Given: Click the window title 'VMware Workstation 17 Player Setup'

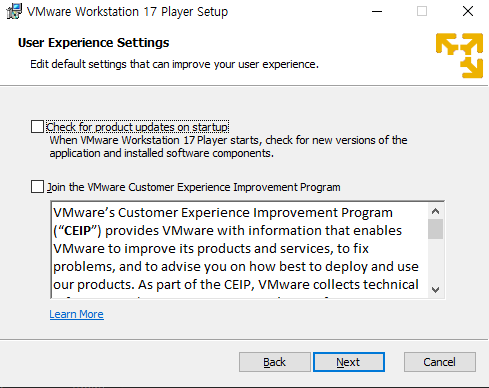Looking at the screenshot, I should 127,12.
